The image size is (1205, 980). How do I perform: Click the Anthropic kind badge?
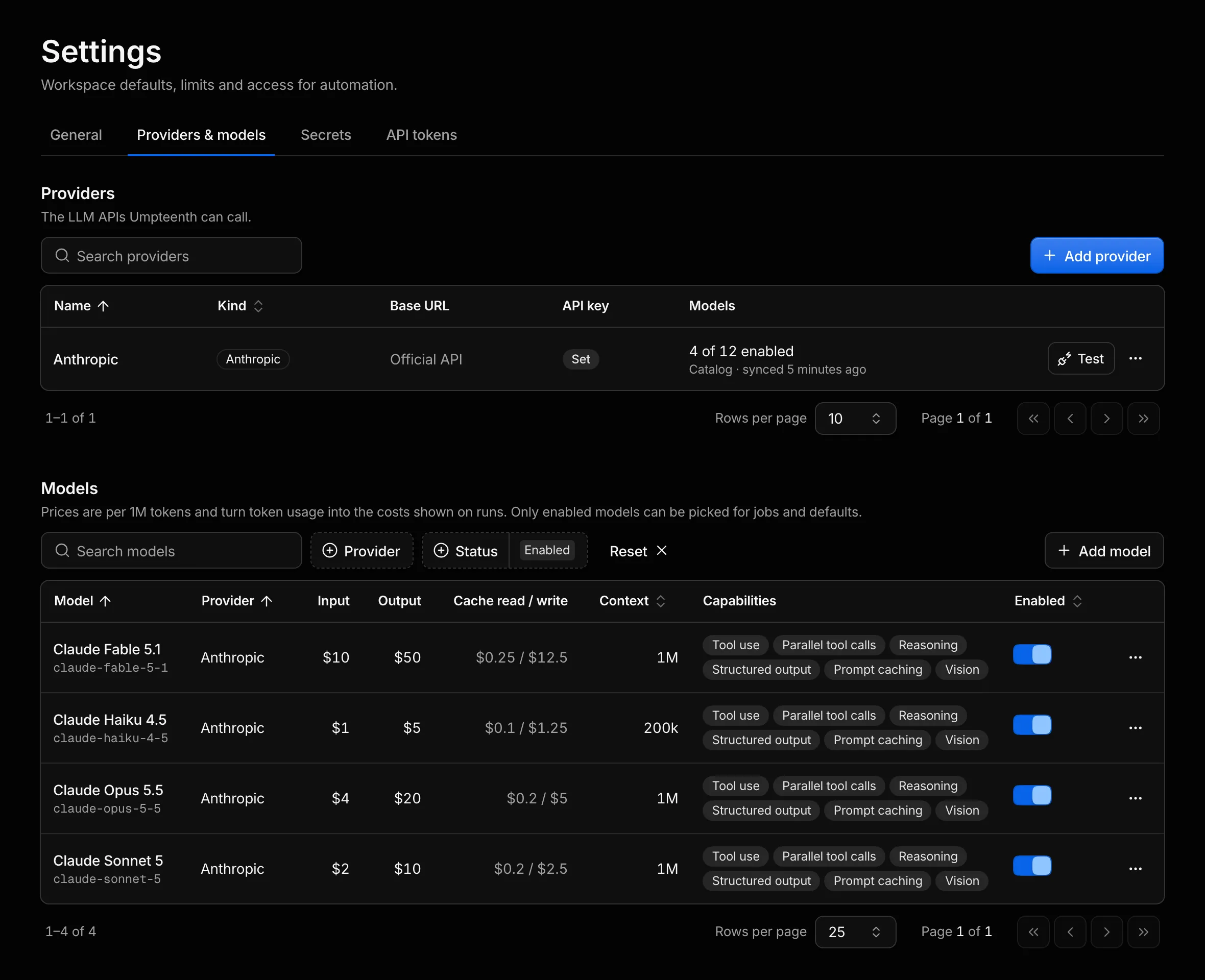(253, 359)
